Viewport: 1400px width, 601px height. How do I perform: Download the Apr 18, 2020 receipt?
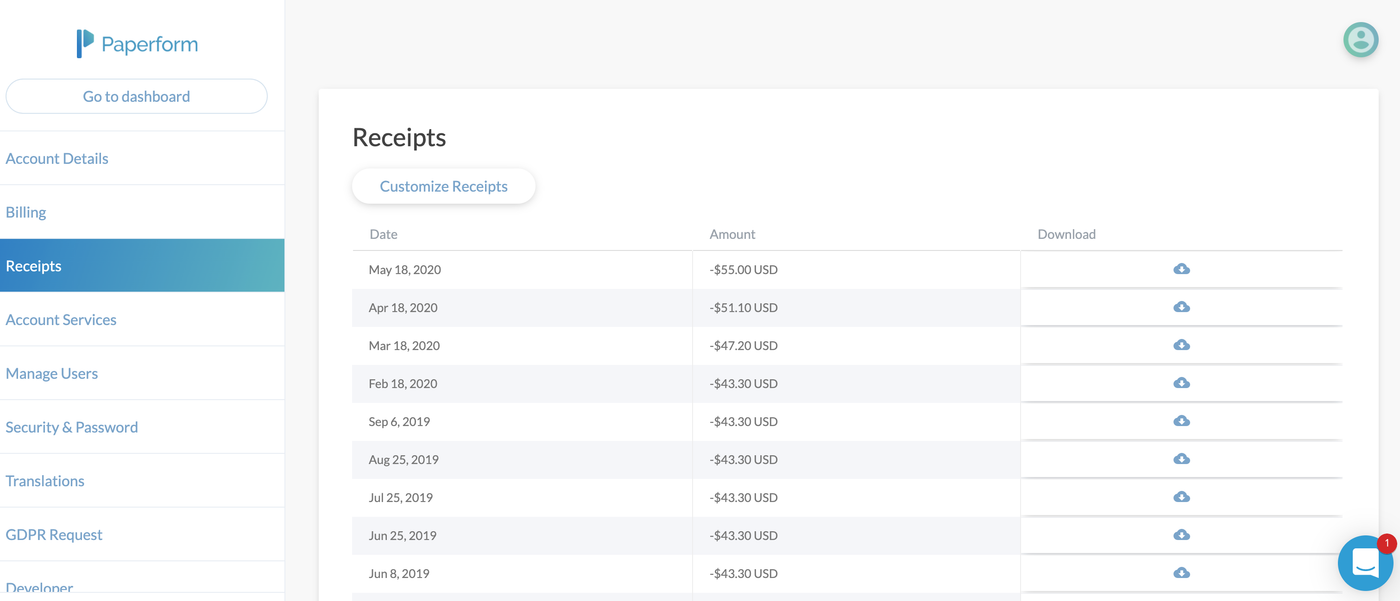[1181, 307]
